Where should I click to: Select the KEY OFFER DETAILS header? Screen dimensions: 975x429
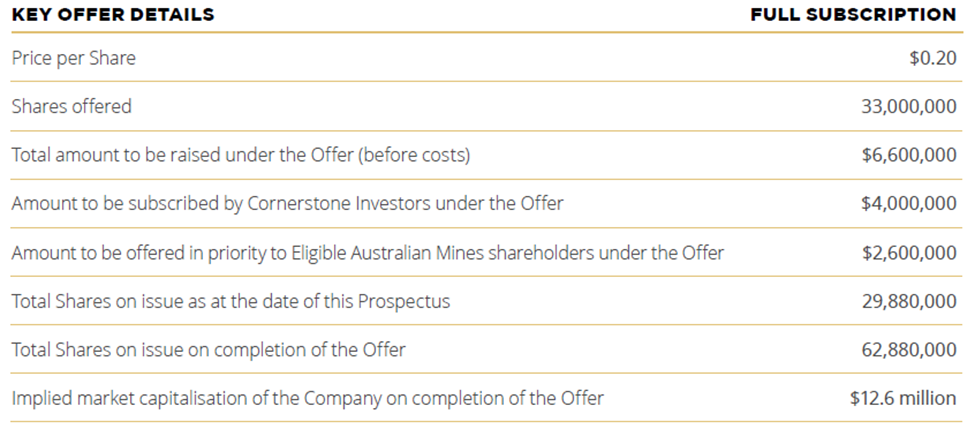[x=113, y=15]
